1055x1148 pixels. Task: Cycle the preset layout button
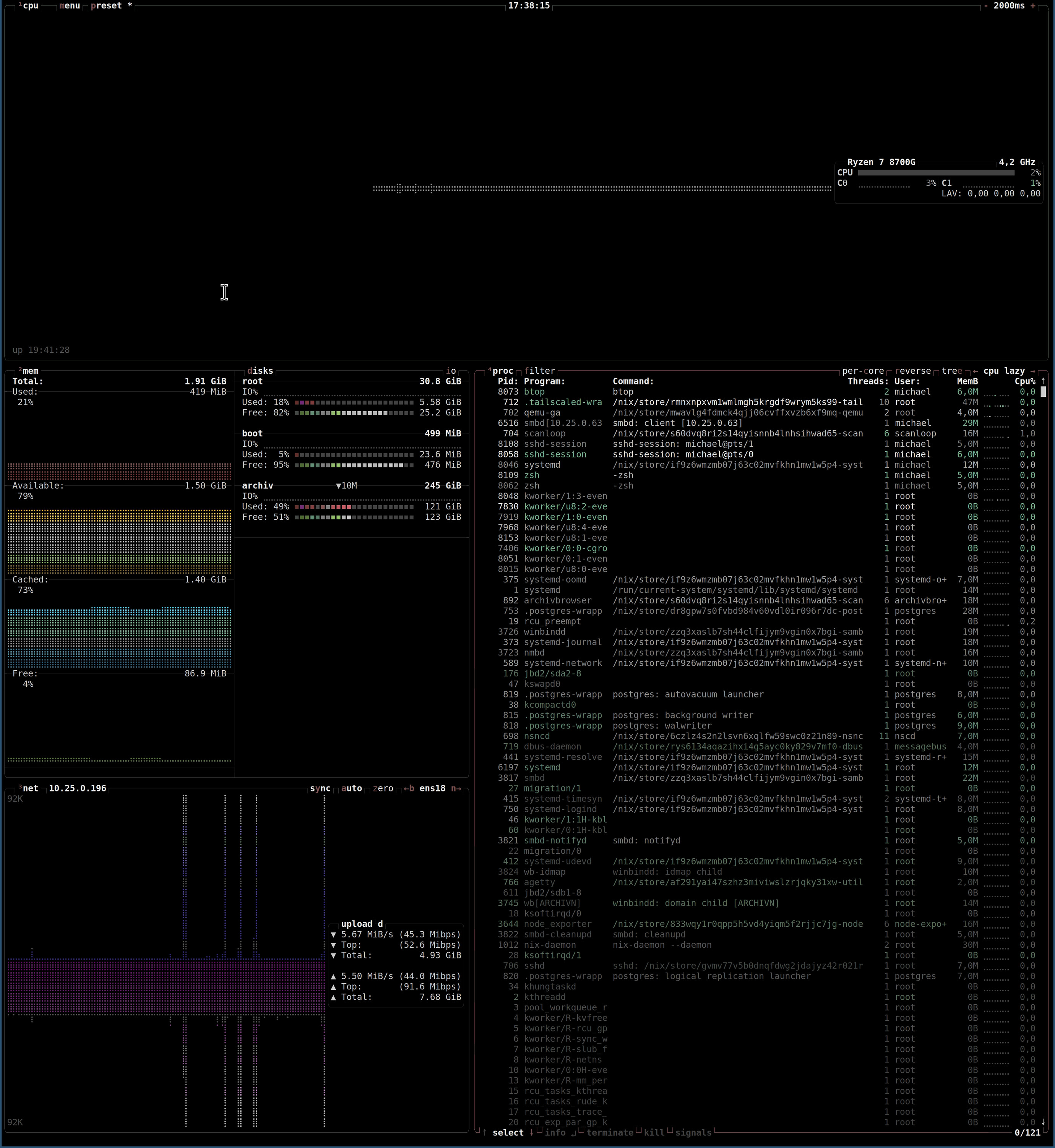(111, 6)
